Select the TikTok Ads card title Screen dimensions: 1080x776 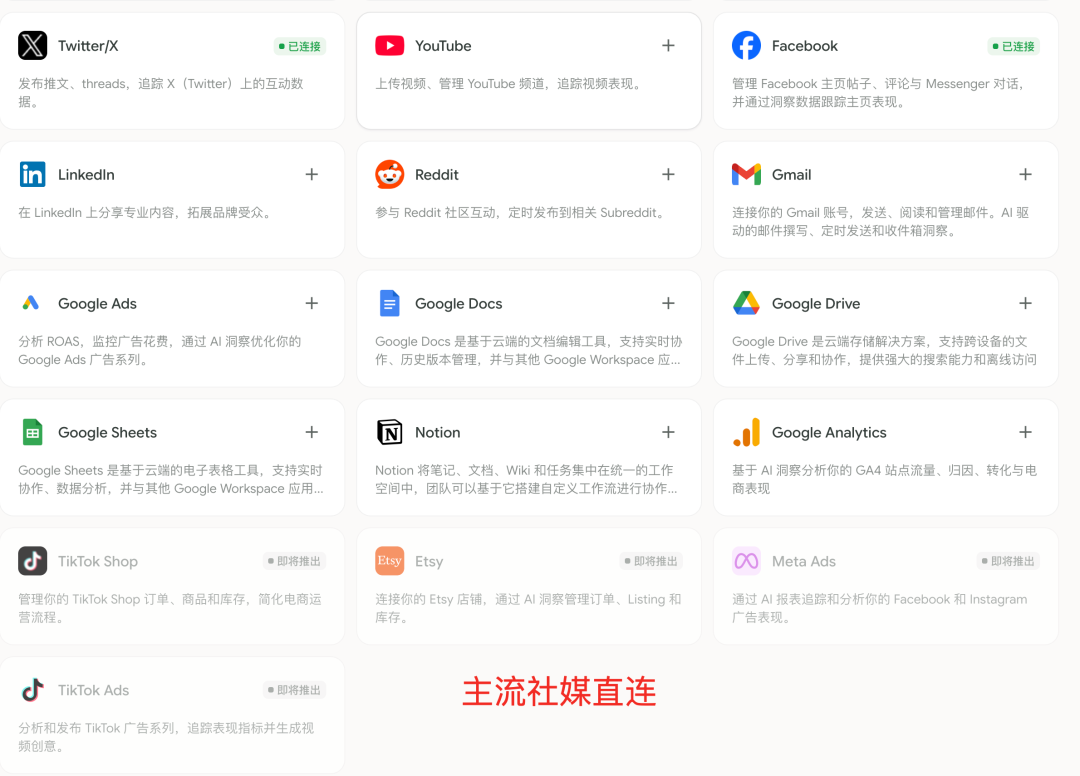point(94,690)
